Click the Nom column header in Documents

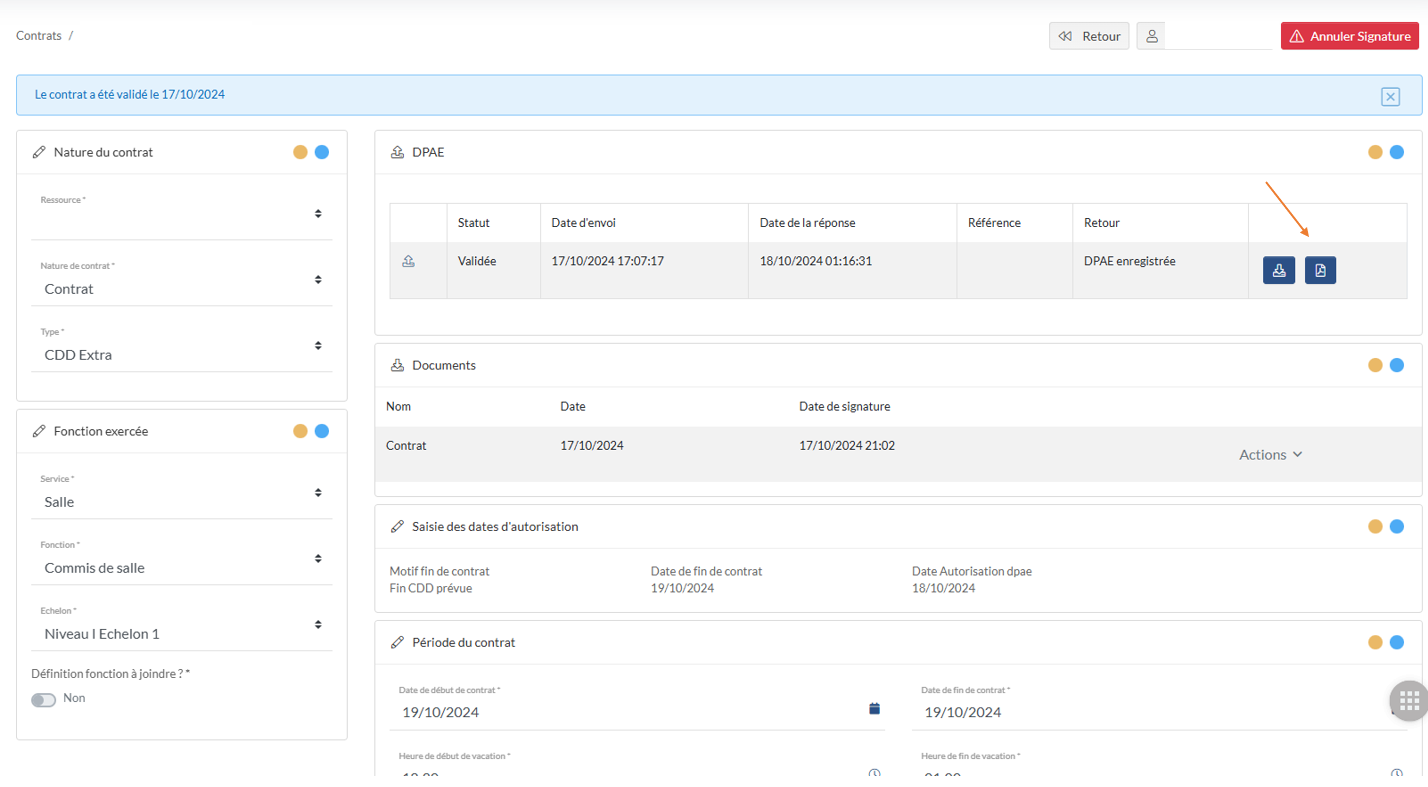coord(398,406)
